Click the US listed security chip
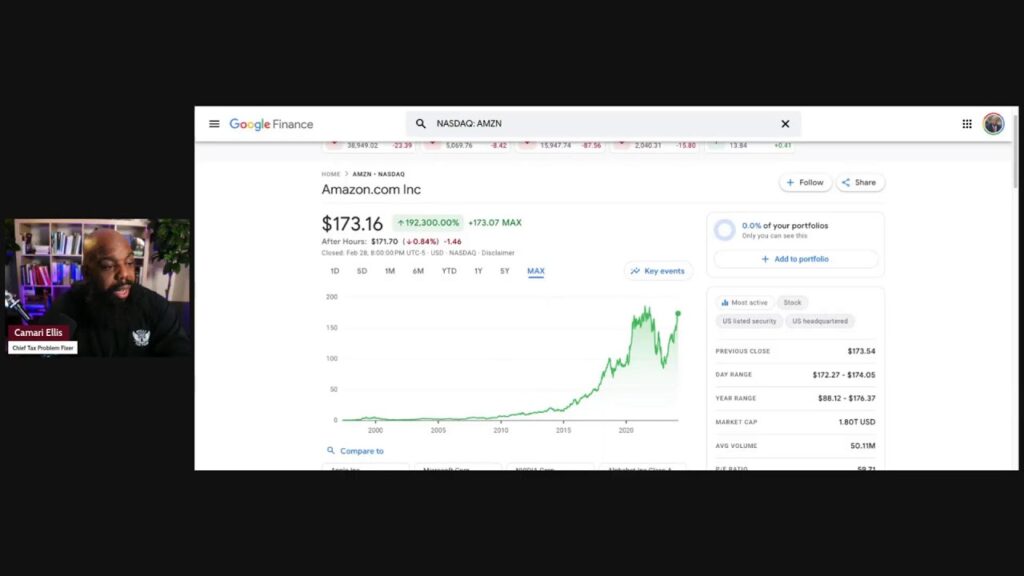The image size is (1024, 576). click(x=750, y=321)
